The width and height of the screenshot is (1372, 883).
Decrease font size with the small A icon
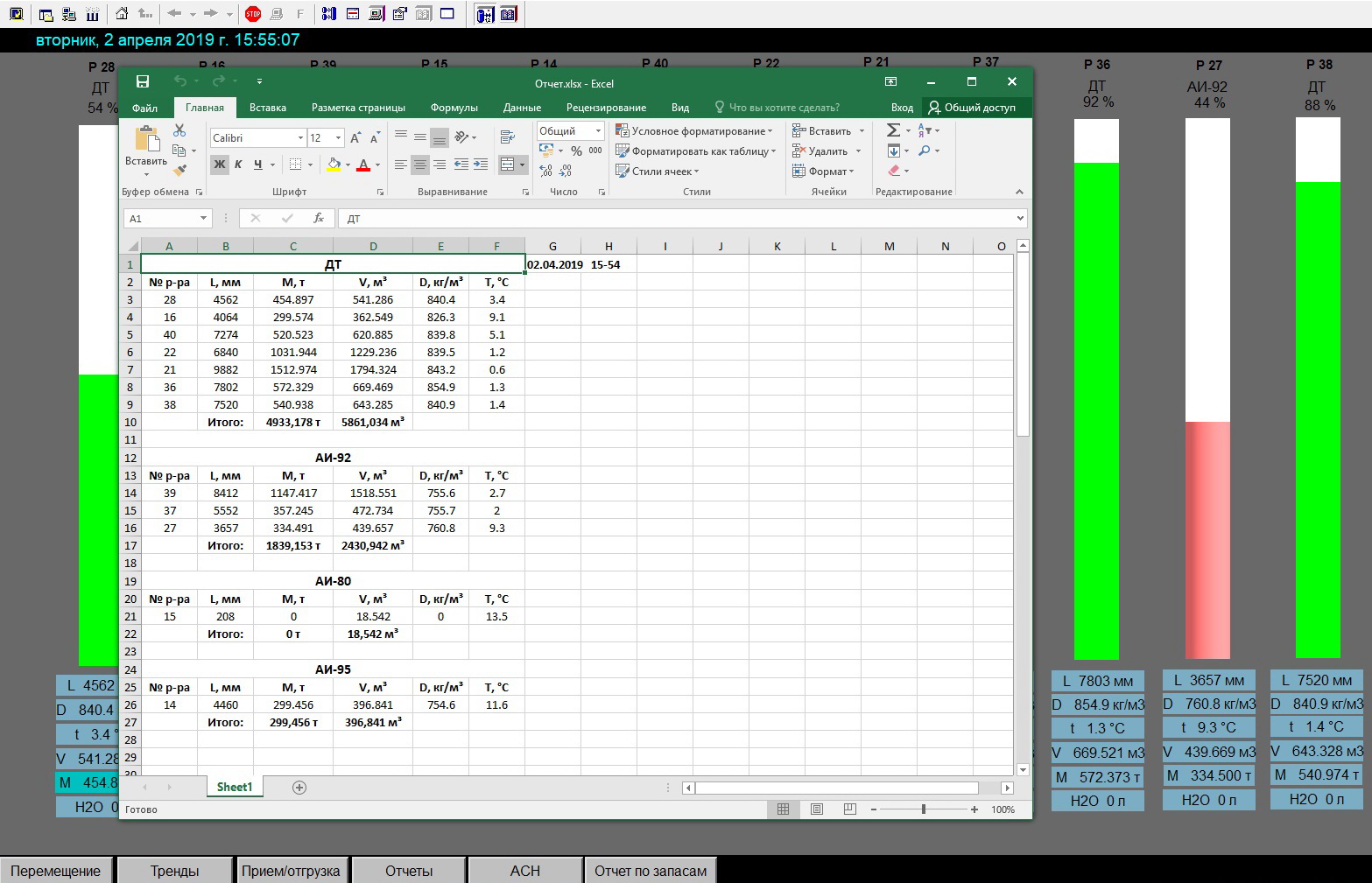click(375, 138)
